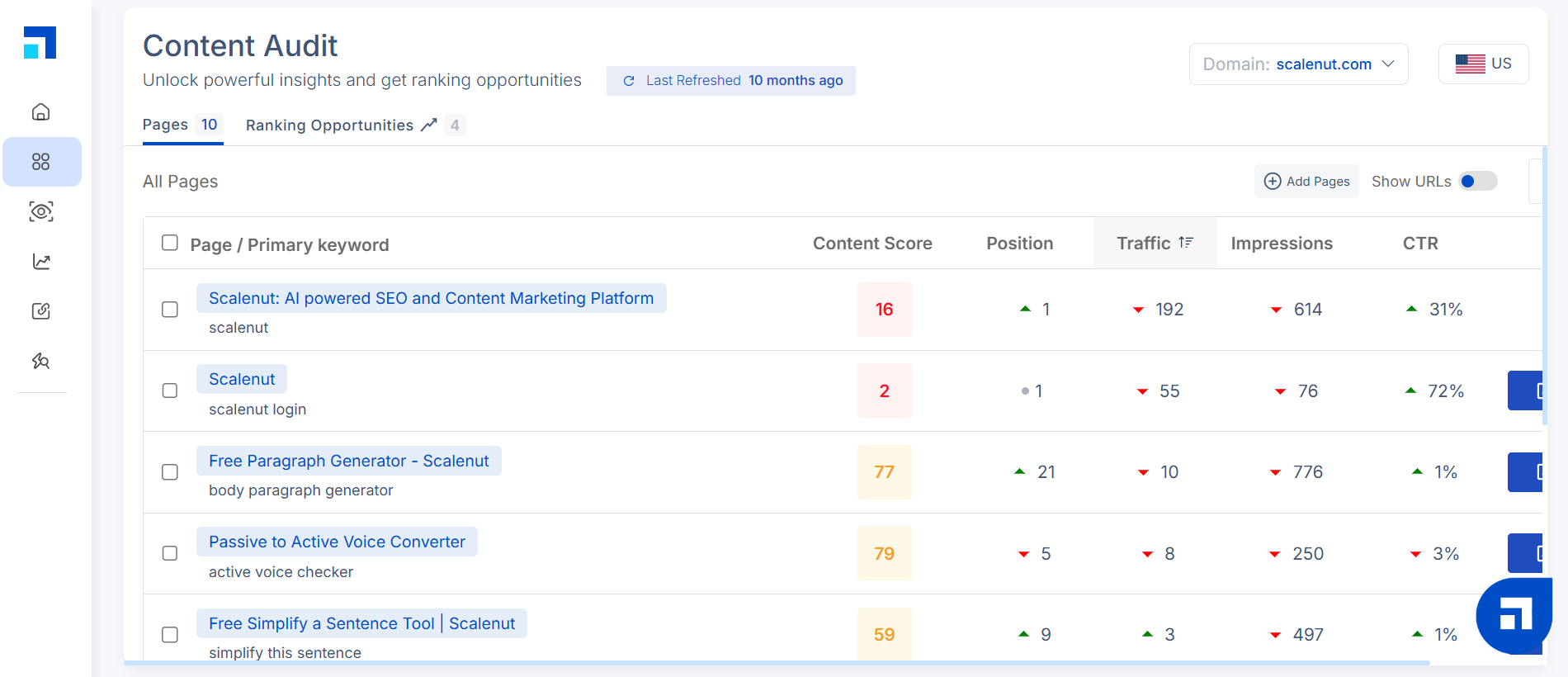Open the star search icon in sidebar
The image size is (1568, 677).
(41, 361)
